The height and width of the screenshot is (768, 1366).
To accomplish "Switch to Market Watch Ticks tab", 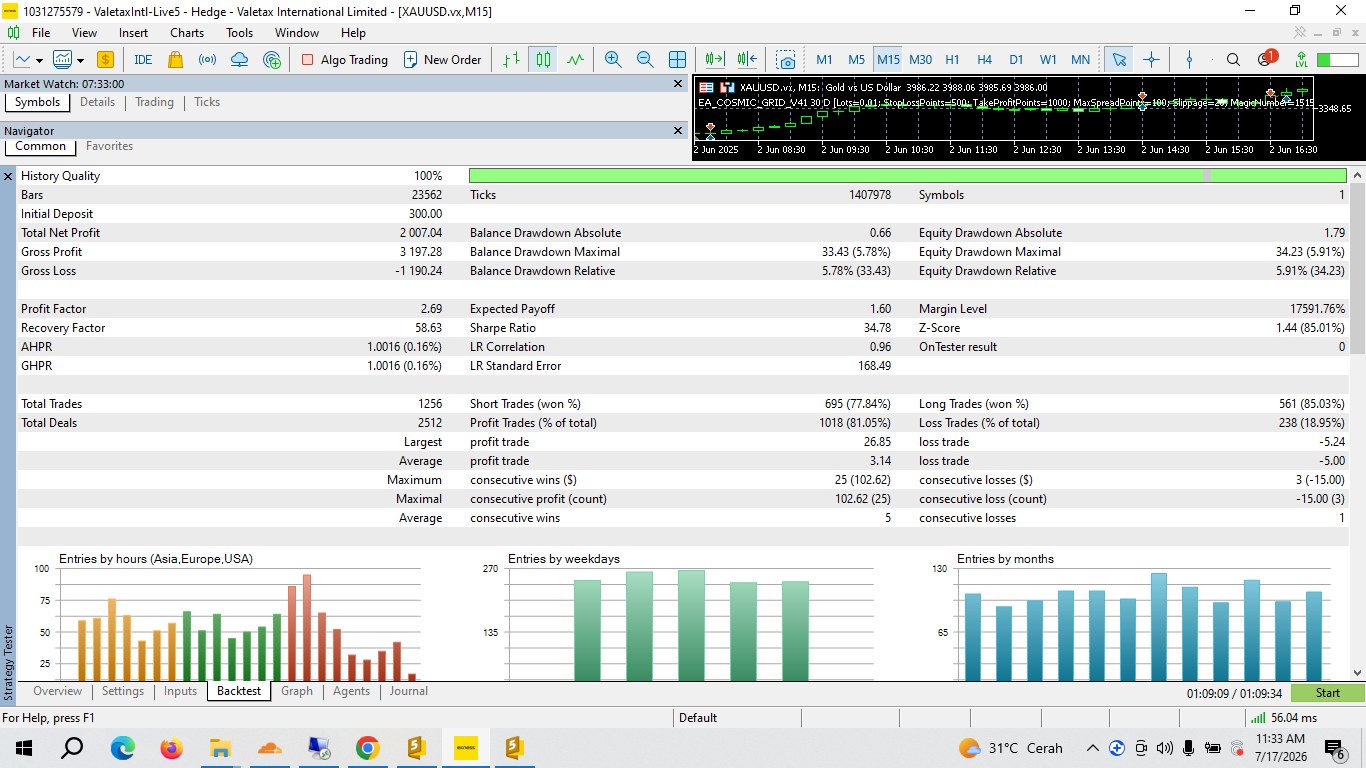I will coord(207,102).
